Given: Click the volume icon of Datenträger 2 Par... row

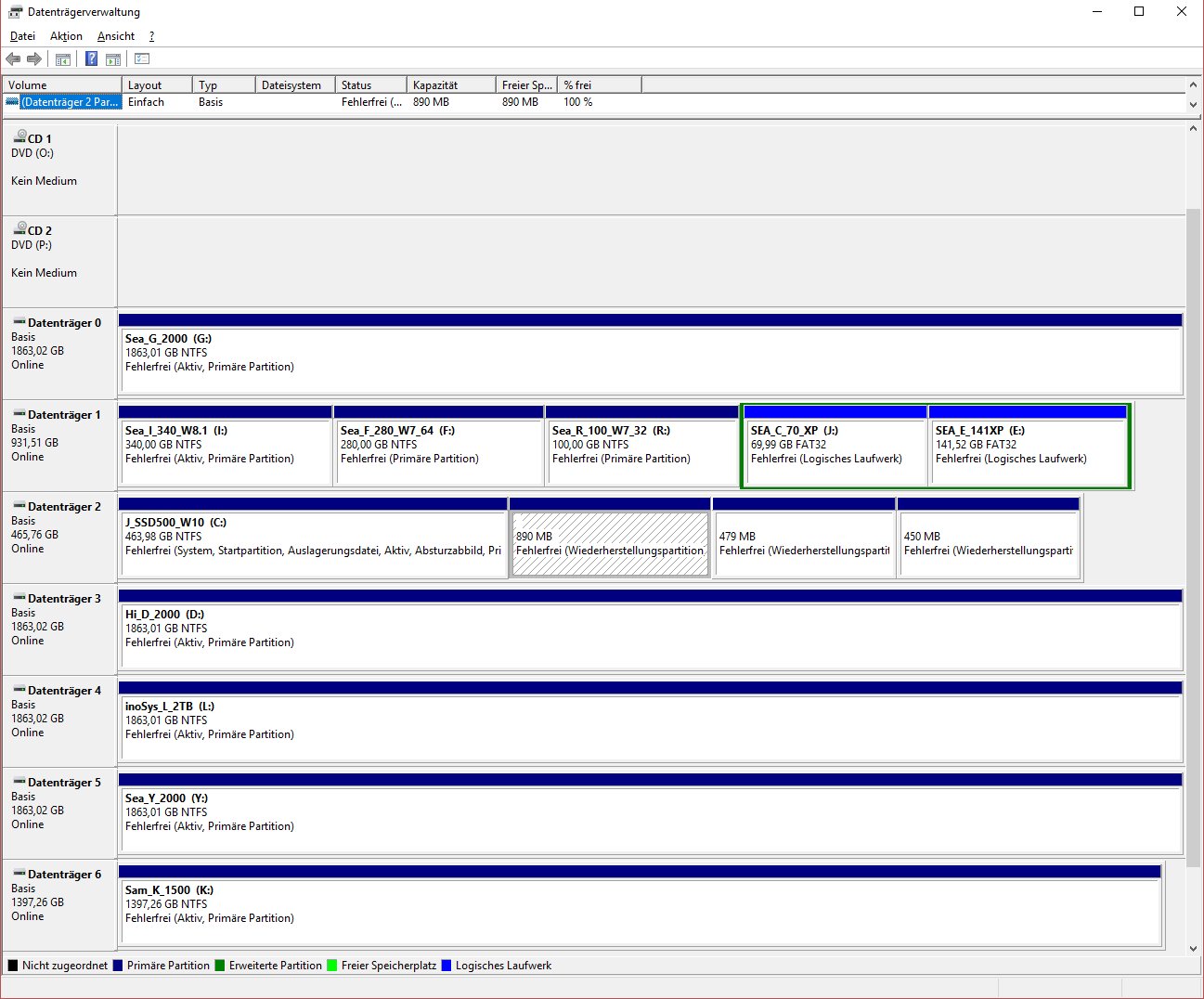Looking at the screenshot, I should pyautogui.click(x=12, y=102).
